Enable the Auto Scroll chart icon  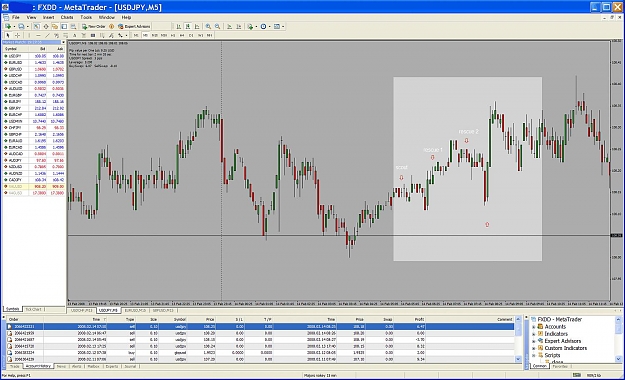click(x=229, y=26)
